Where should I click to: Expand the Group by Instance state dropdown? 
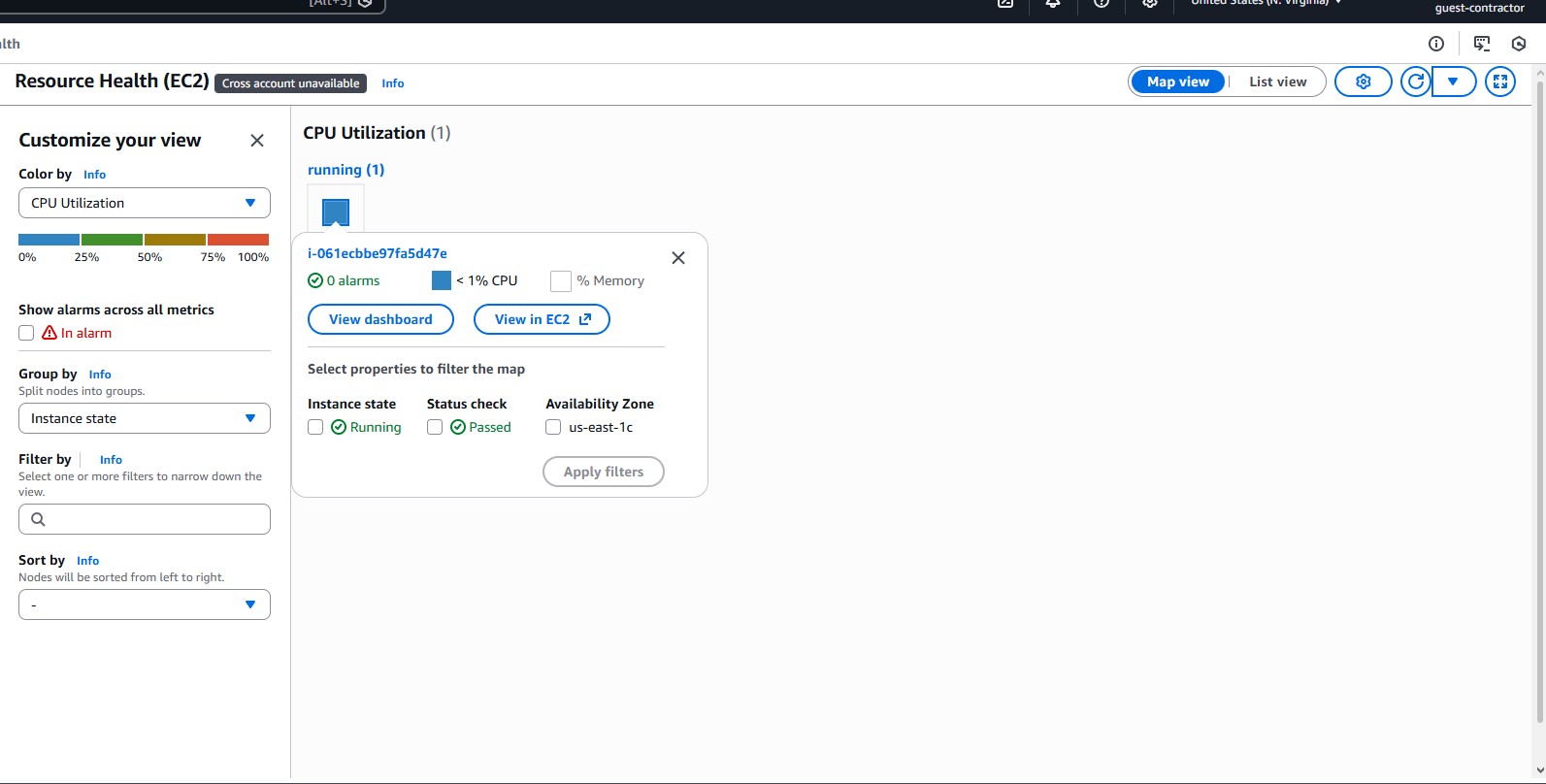click(145, 418)
